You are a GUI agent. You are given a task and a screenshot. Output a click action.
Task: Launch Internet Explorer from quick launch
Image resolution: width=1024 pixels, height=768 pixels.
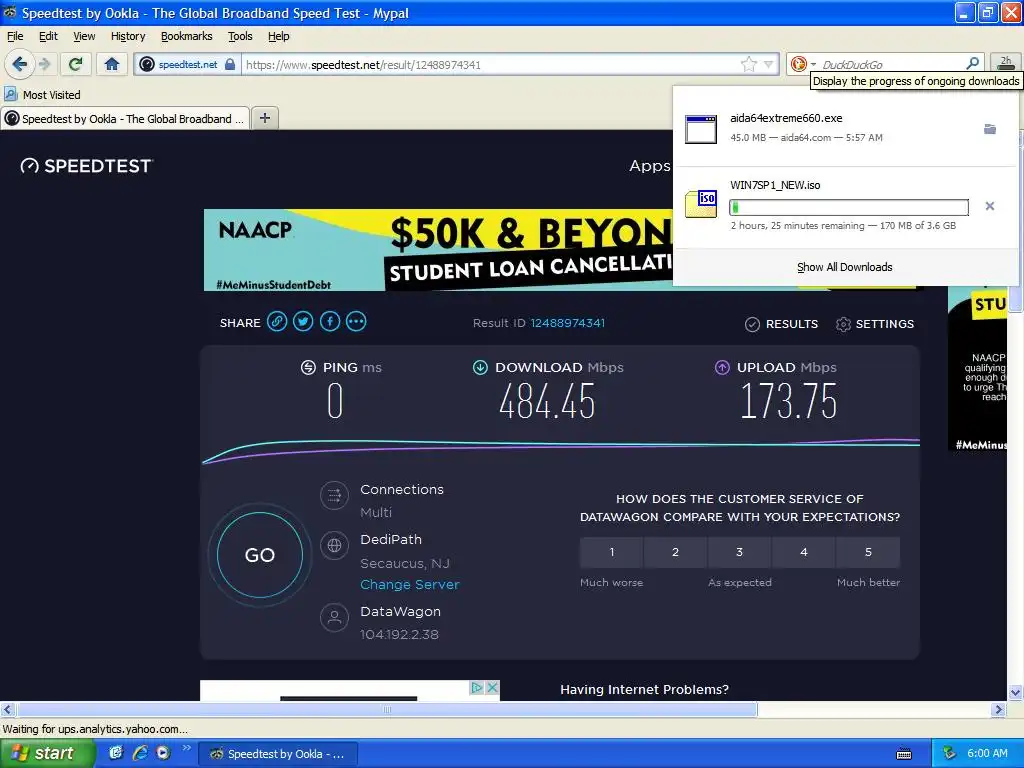click(139, 753)
